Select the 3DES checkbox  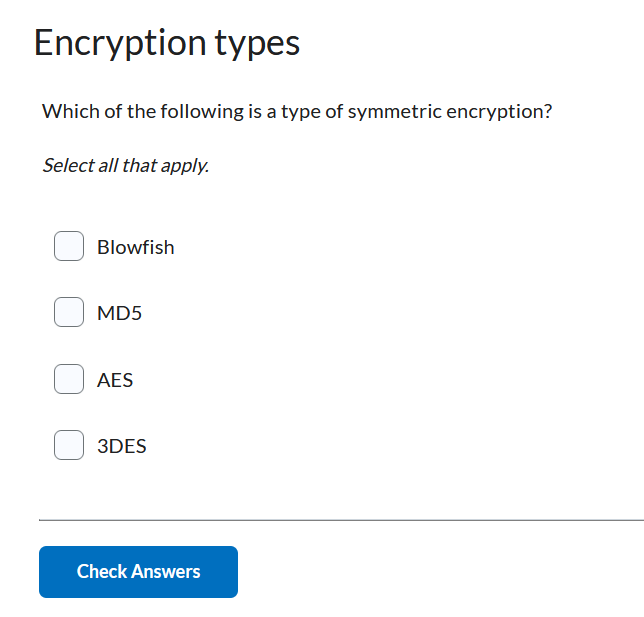(68, 445)
